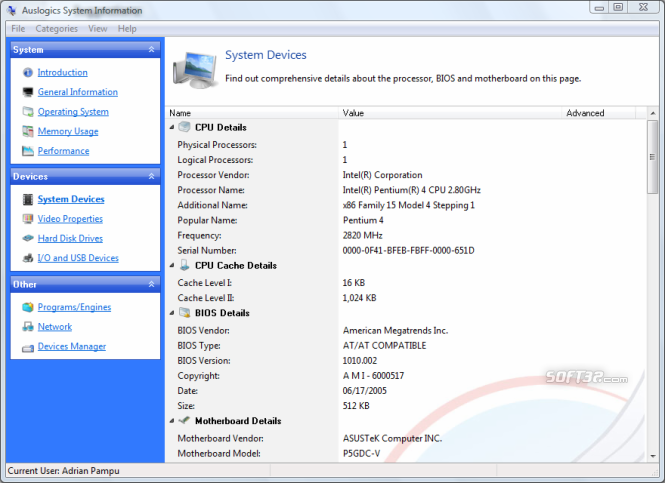
Task: Select the Frequency 2820 MHz row
Action: click(x=406, y=235)
